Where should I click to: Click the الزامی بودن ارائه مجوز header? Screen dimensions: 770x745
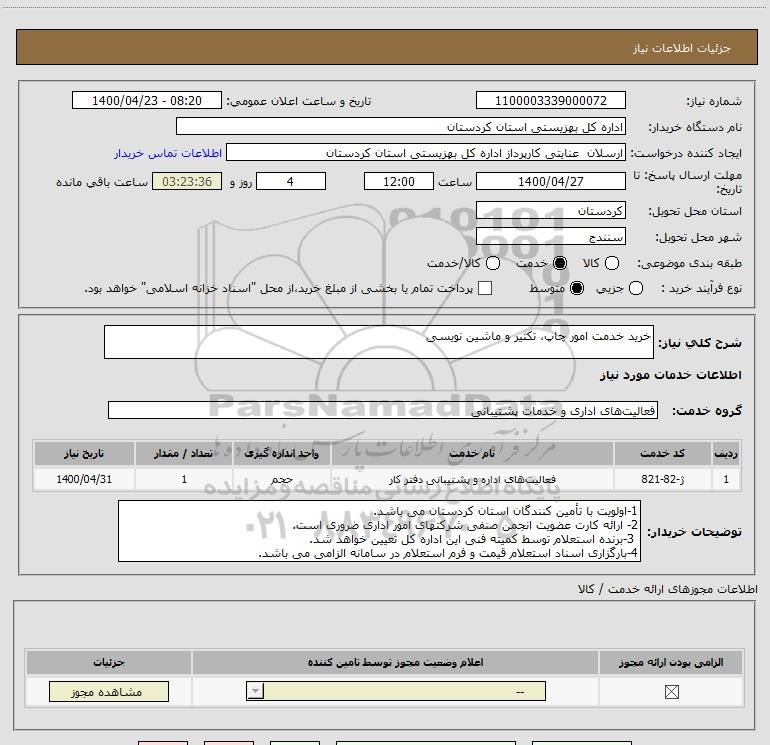[671, 662]
